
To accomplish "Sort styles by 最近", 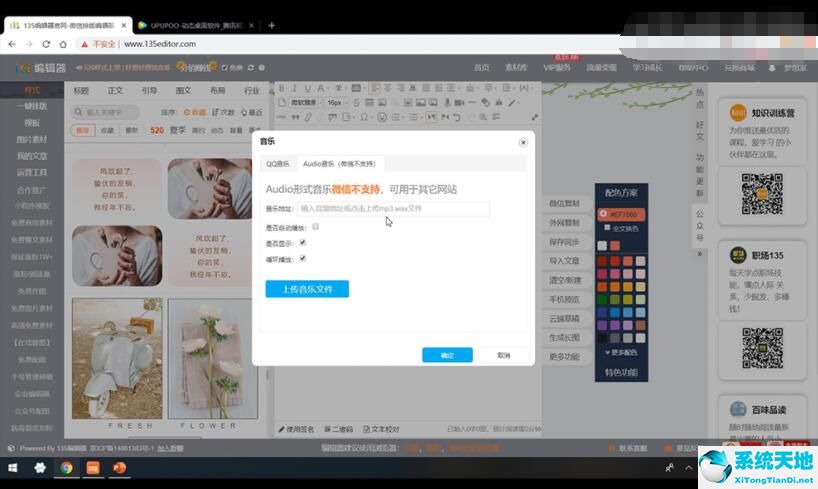I will coord(251,112).
